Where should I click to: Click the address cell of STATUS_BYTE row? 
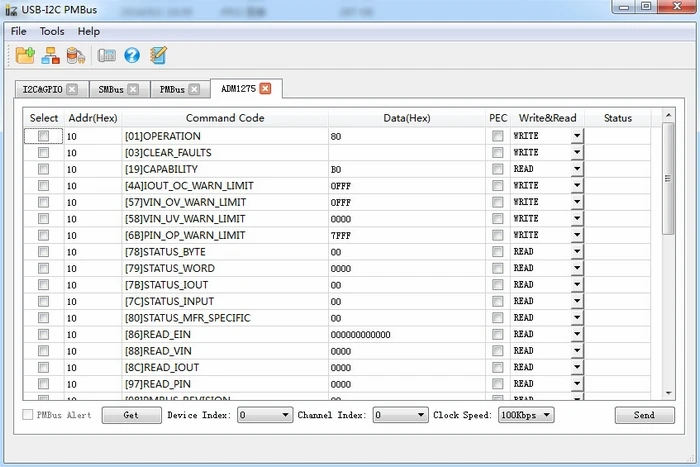[x=93, y=252]
